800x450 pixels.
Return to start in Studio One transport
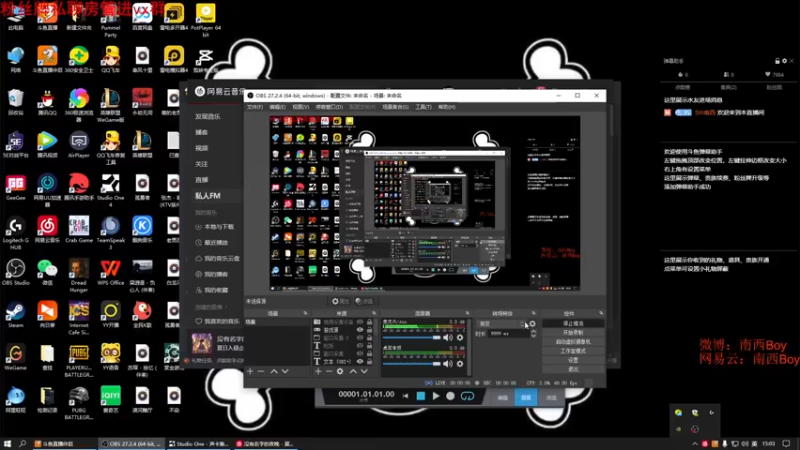(x=405, y=396)
